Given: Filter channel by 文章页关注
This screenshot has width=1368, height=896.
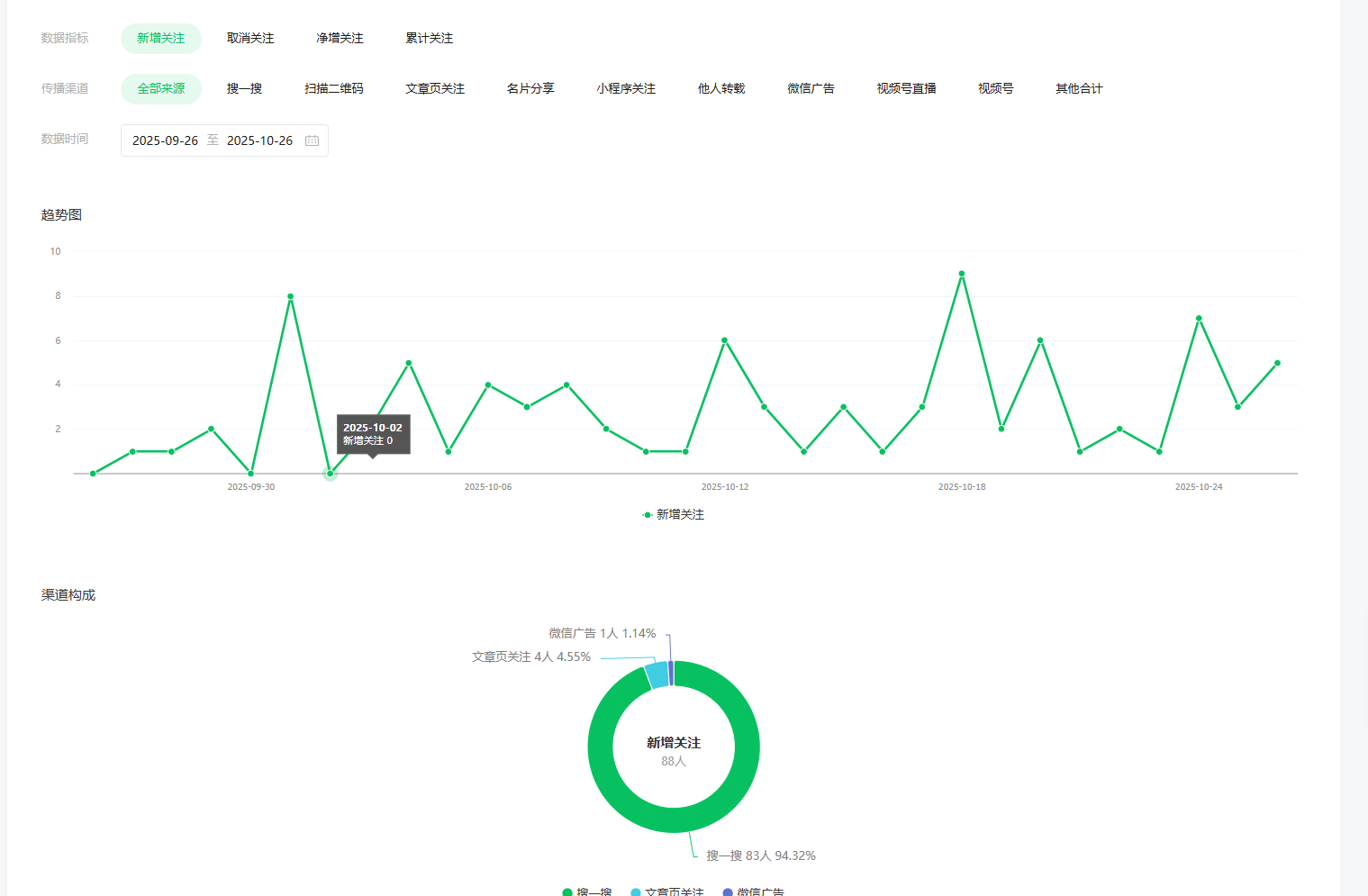Looking at the screenshot, I should [x=435, y=88].
